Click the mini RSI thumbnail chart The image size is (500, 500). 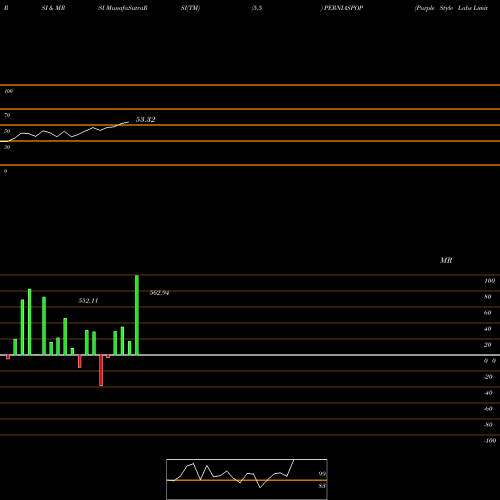247,479
